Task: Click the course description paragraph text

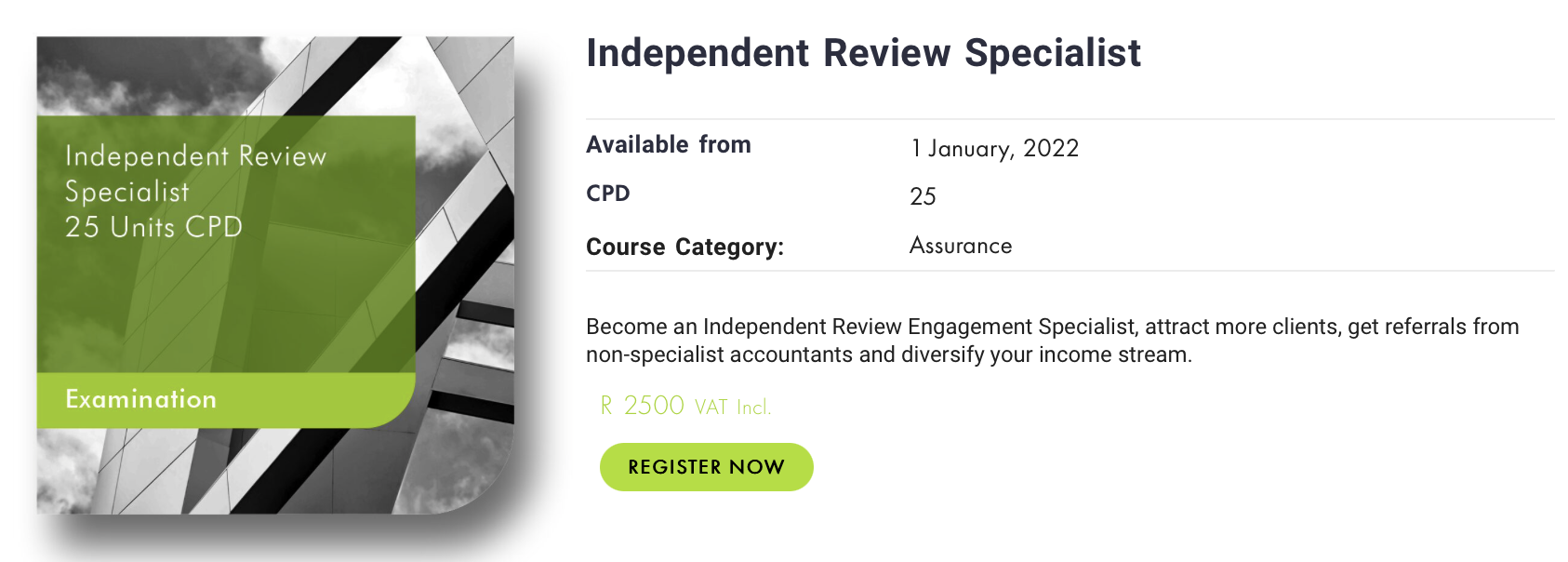Action: [1052, 341]
